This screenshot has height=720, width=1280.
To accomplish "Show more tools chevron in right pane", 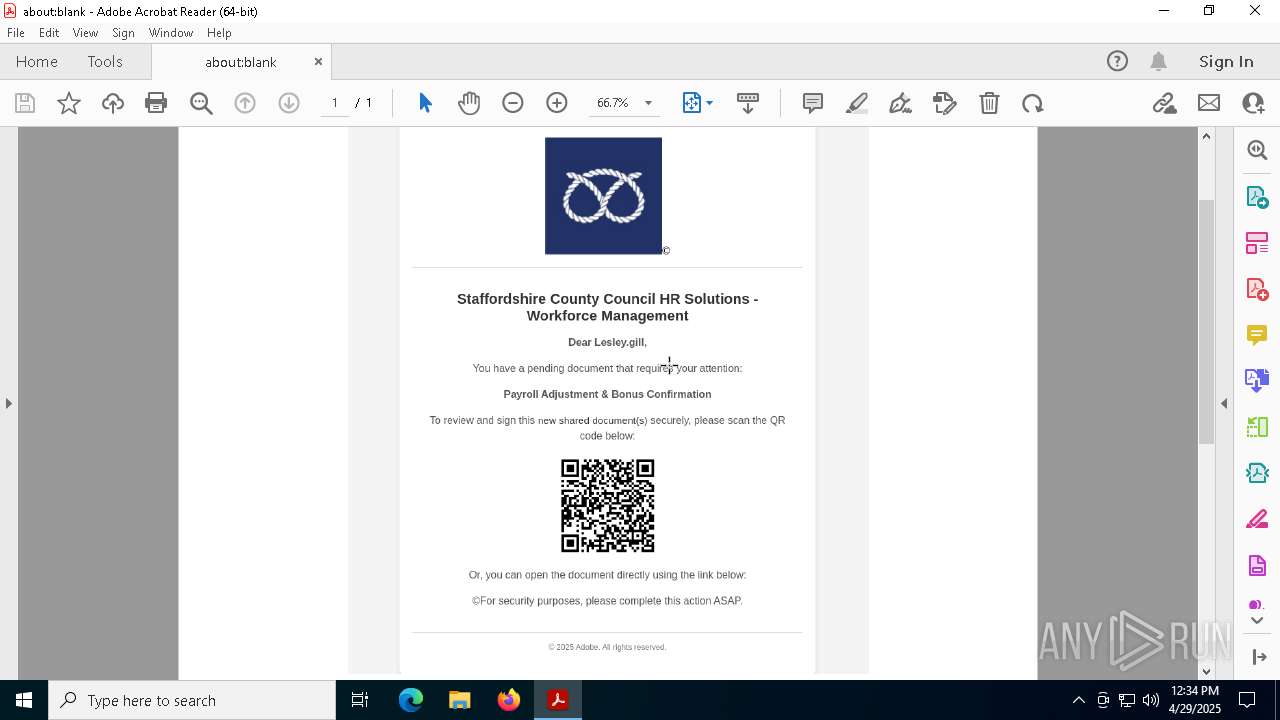I will 1257,620.
